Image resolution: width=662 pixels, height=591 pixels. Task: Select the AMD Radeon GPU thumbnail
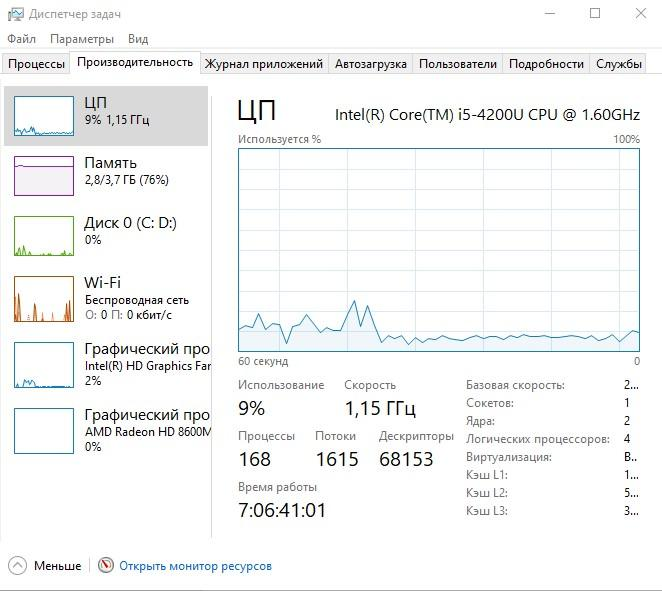point(44,431)
